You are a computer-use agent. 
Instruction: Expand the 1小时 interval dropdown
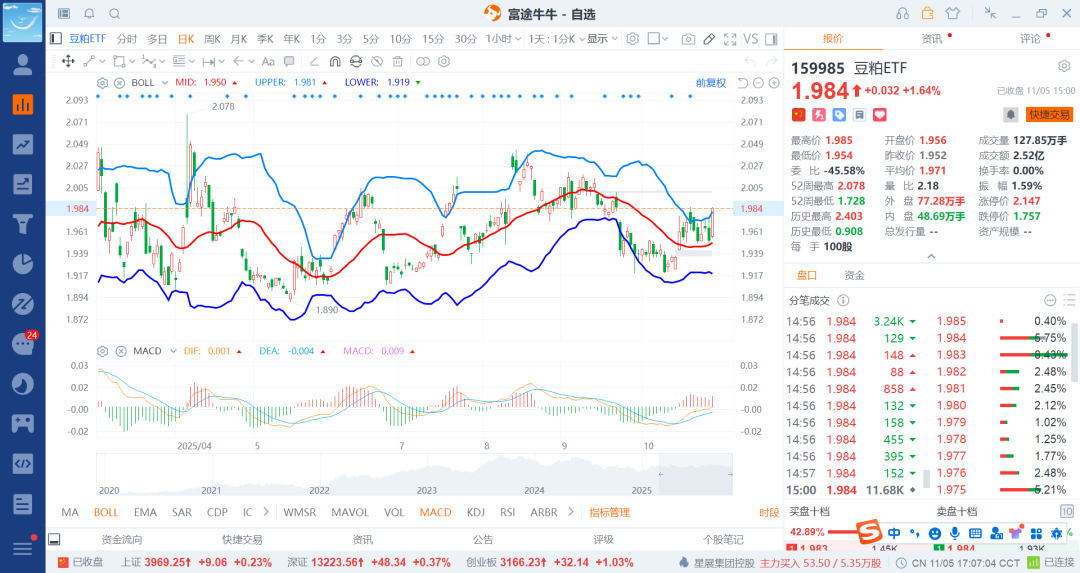(504, 39)
